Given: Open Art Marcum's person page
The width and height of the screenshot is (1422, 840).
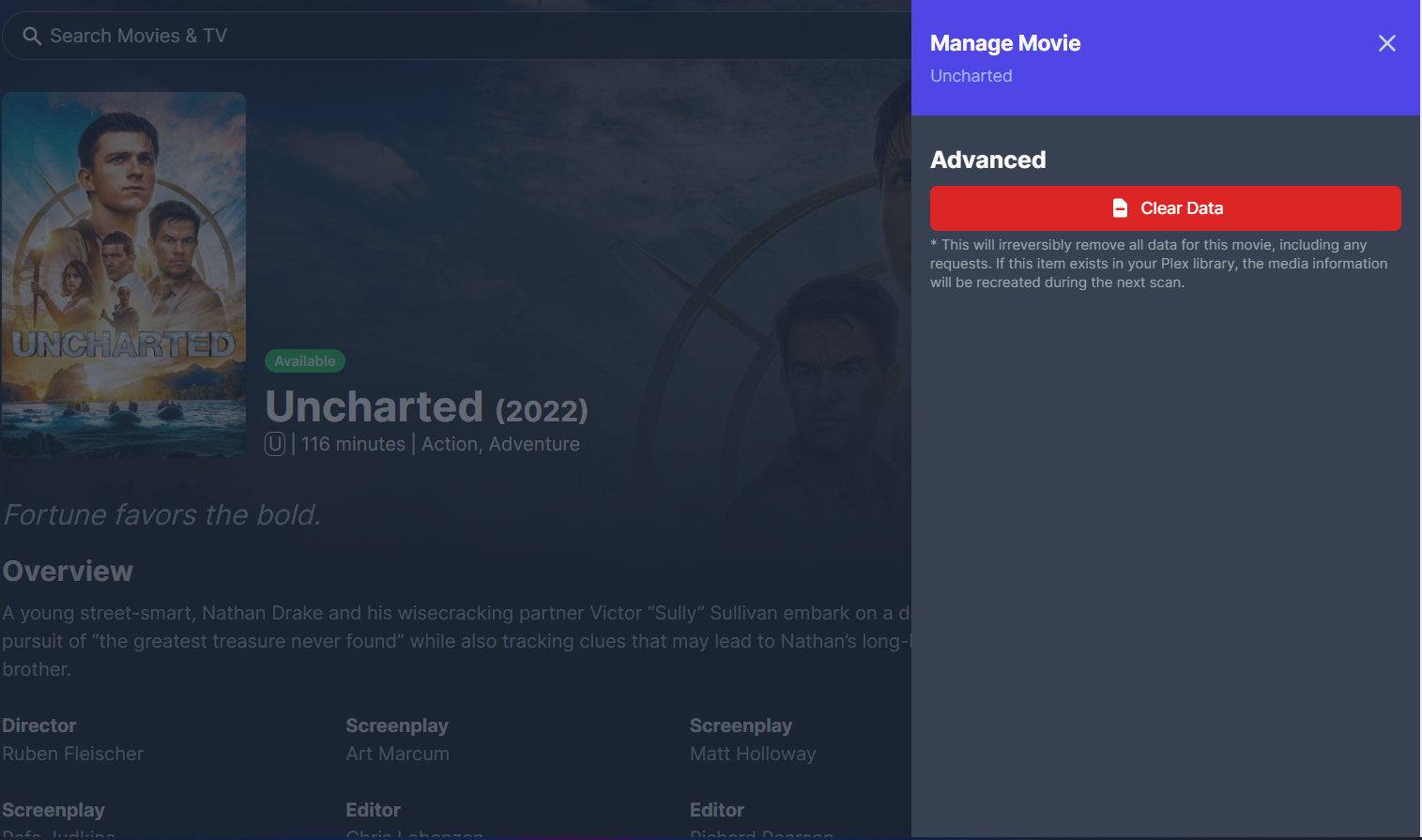Looking at the screenshot, I should pyautogui.click(x=398, y=754).
